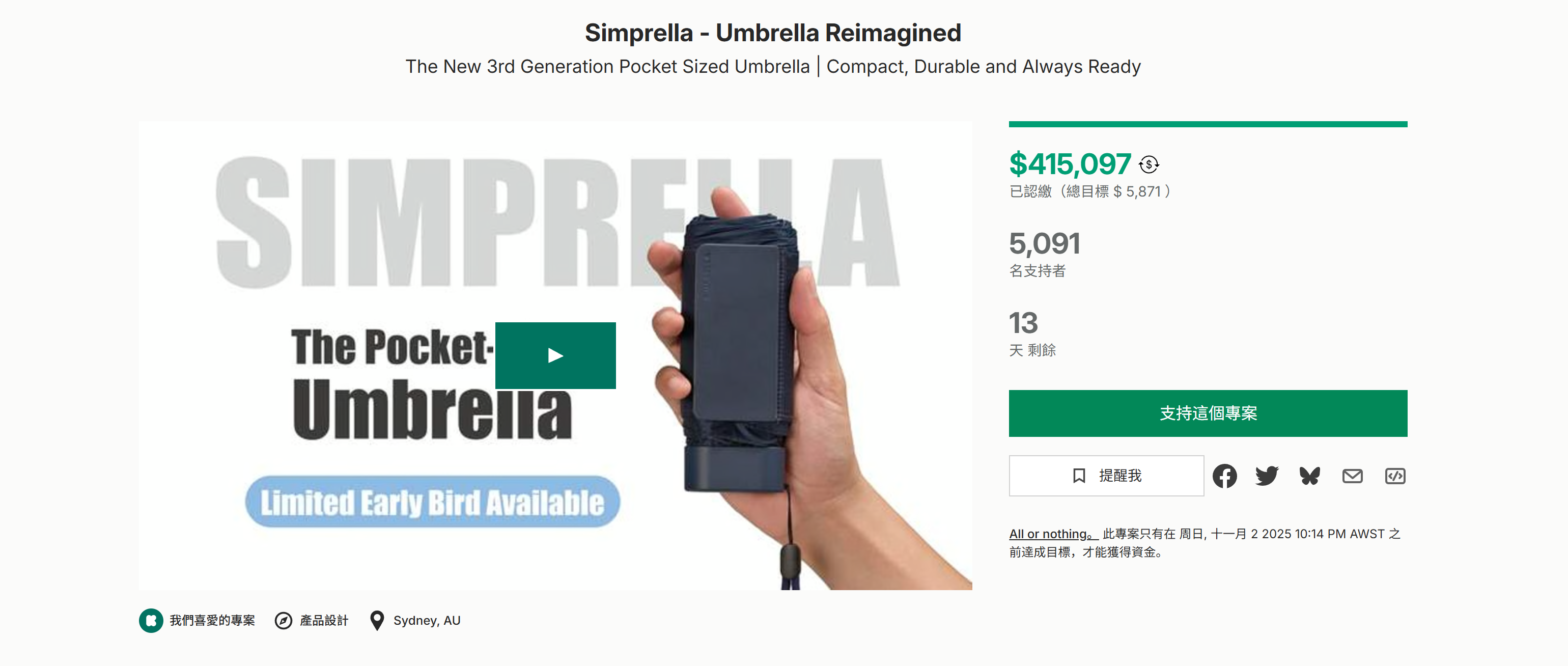
Task: Click the currency conversion icon beside $415,097
Action: pos(1149,164)
